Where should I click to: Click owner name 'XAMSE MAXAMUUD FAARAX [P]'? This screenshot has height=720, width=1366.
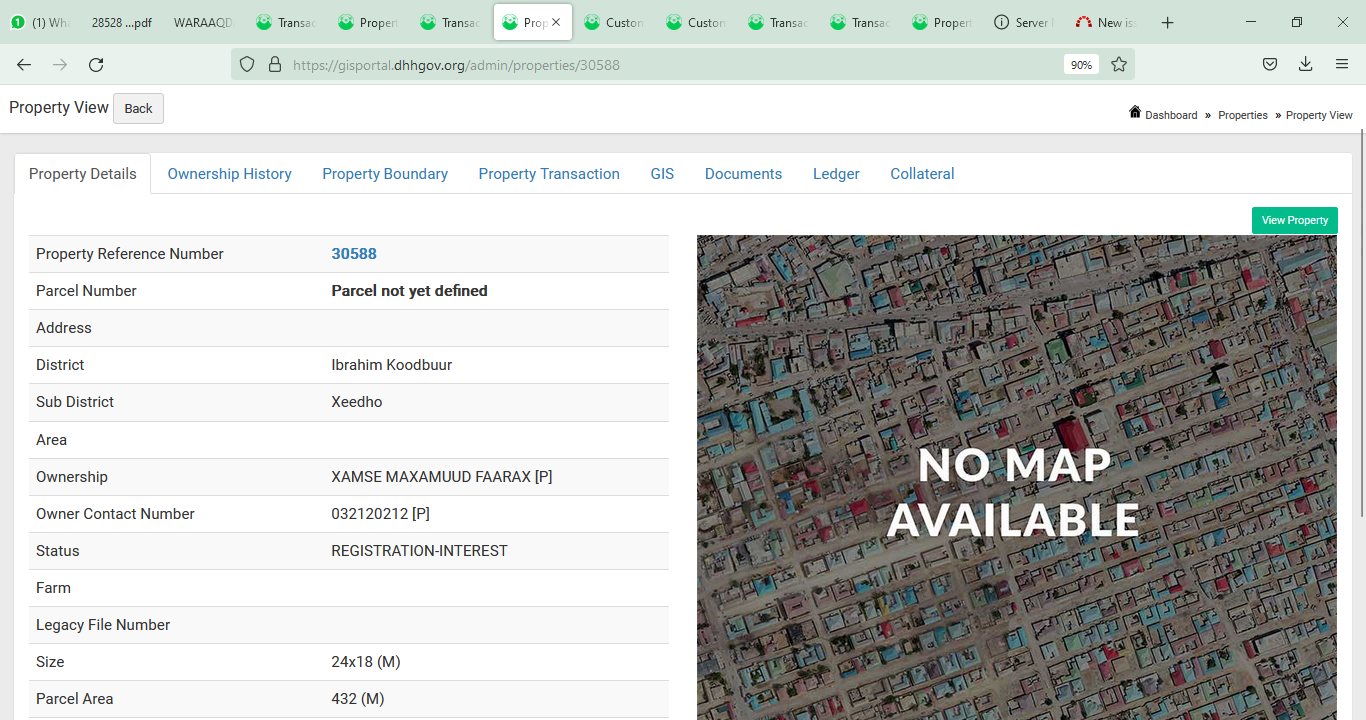pyautogui.click(x=441, y=477)
